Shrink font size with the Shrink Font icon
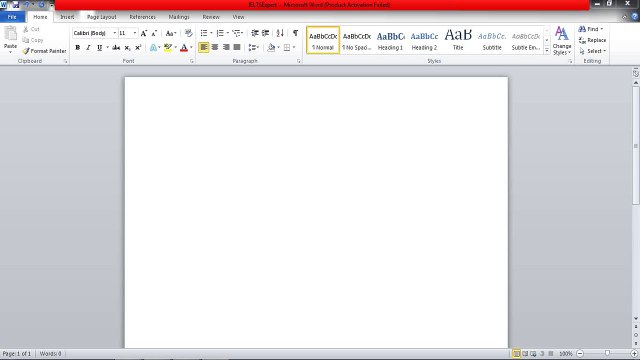 pos(154,33)
